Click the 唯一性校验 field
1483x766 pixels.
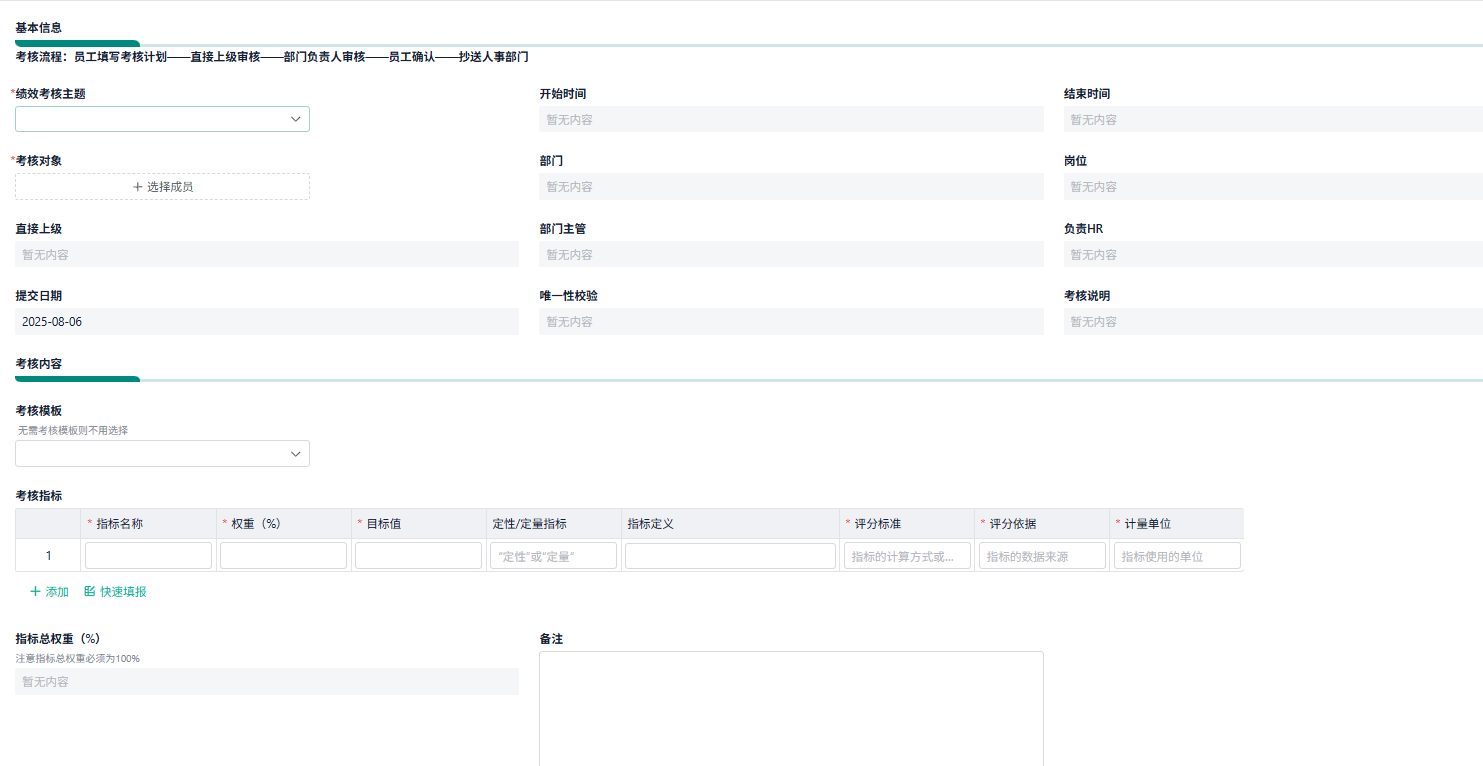791,322
